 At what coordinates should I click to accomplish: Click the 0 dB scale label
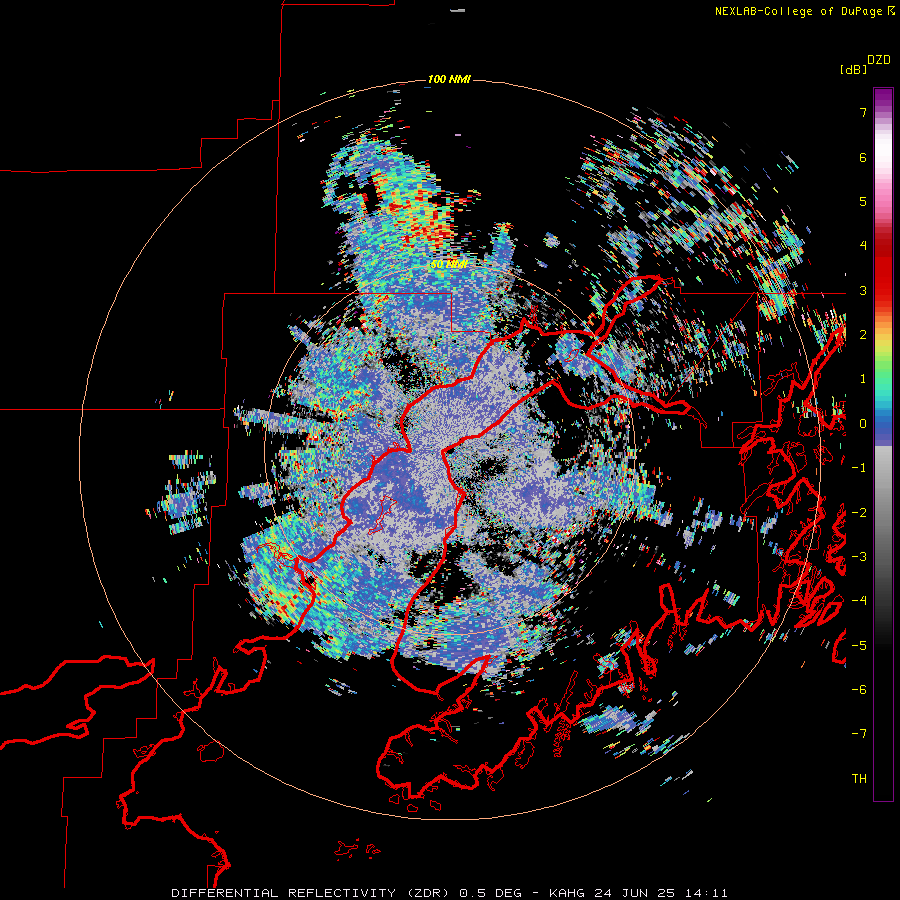[863, 424]
